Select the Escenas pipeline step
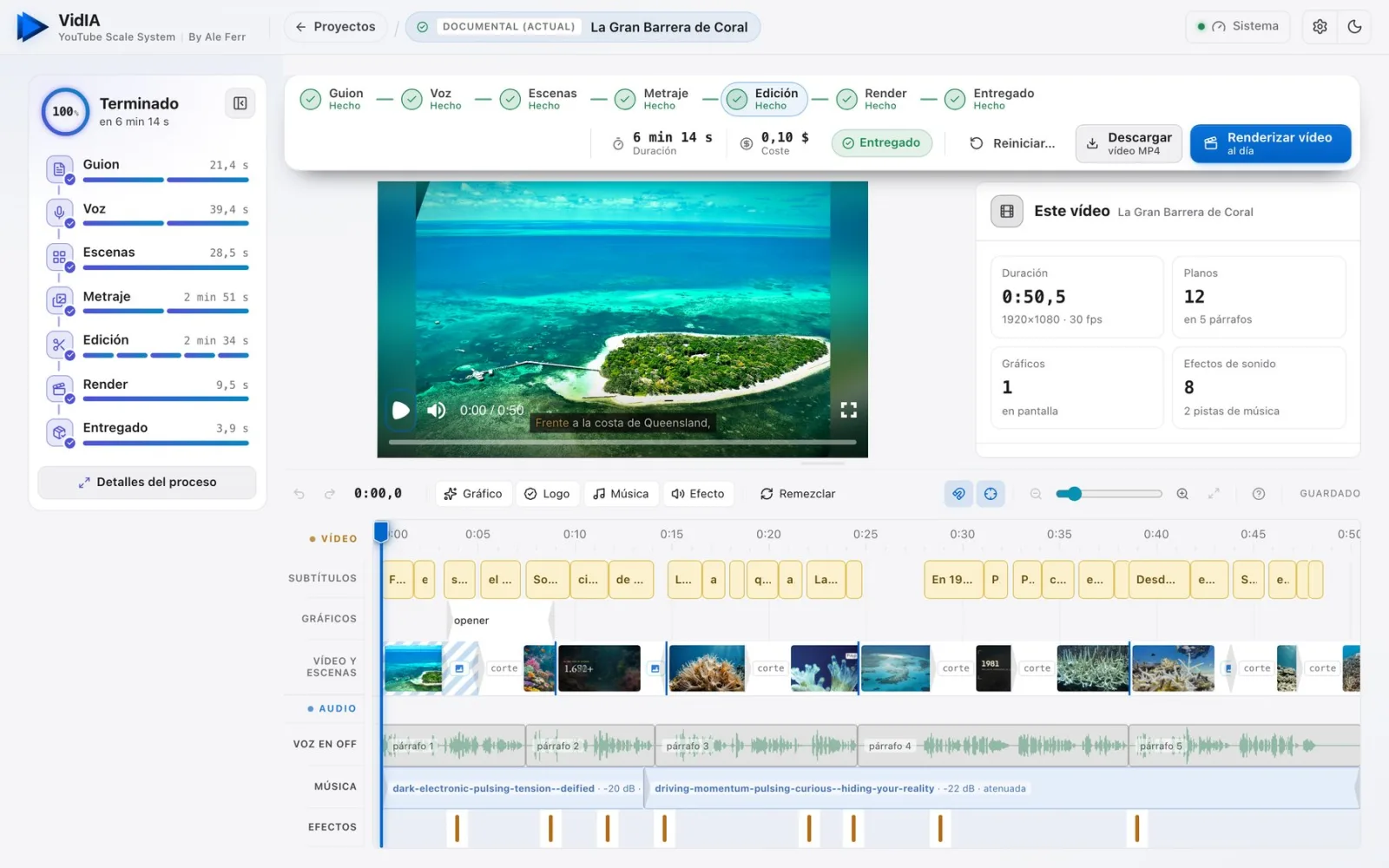The height and width of the screenshot is (868, 1389). 537,99
